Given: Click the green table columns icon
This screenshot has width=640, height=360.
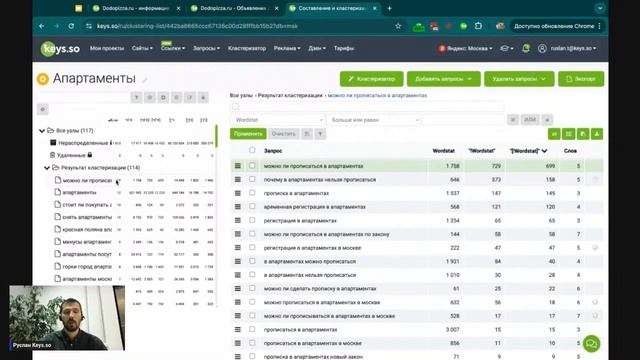Looking at the screenshot, I should 568,134.
